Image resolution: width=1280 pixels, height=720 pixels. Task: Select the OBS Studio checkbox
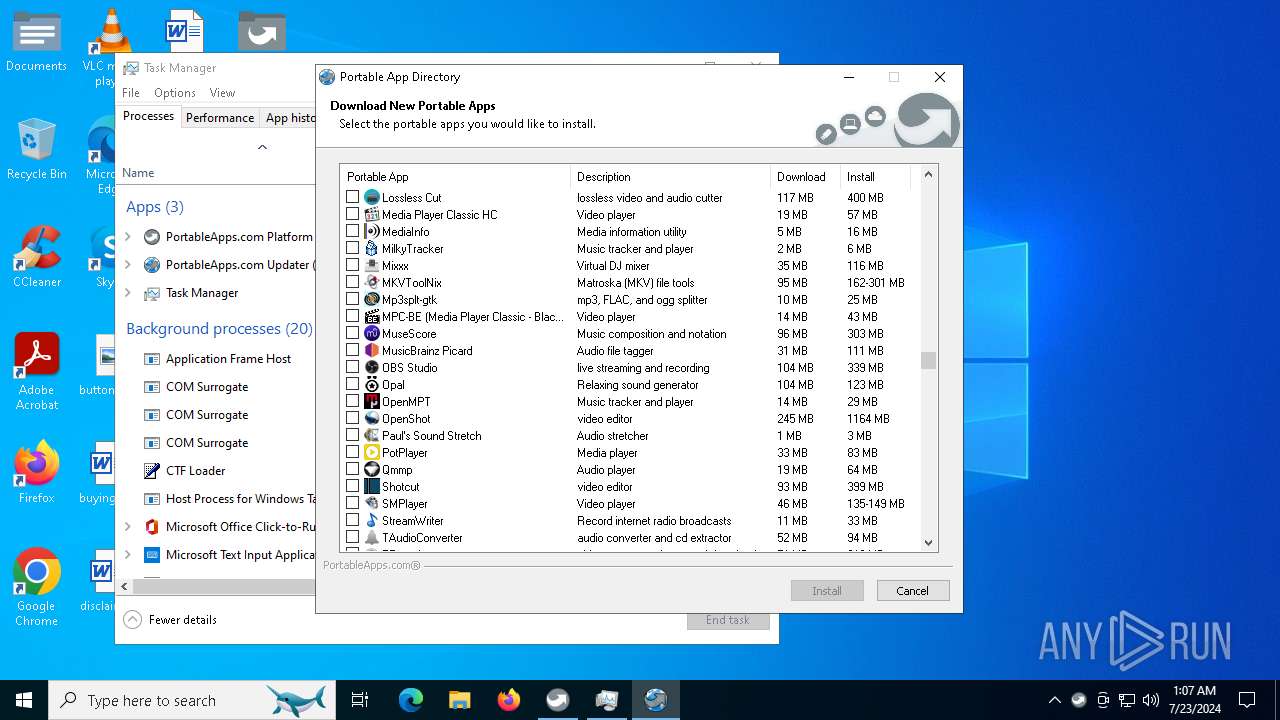[x=352, y=367]
